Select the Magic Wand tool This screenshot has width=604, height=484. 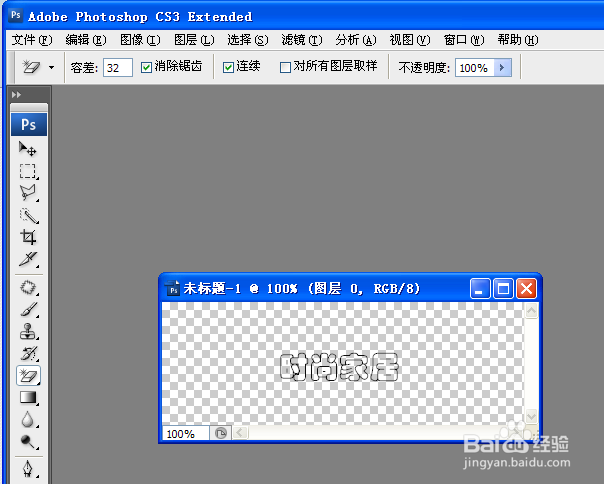pos(28,216)
